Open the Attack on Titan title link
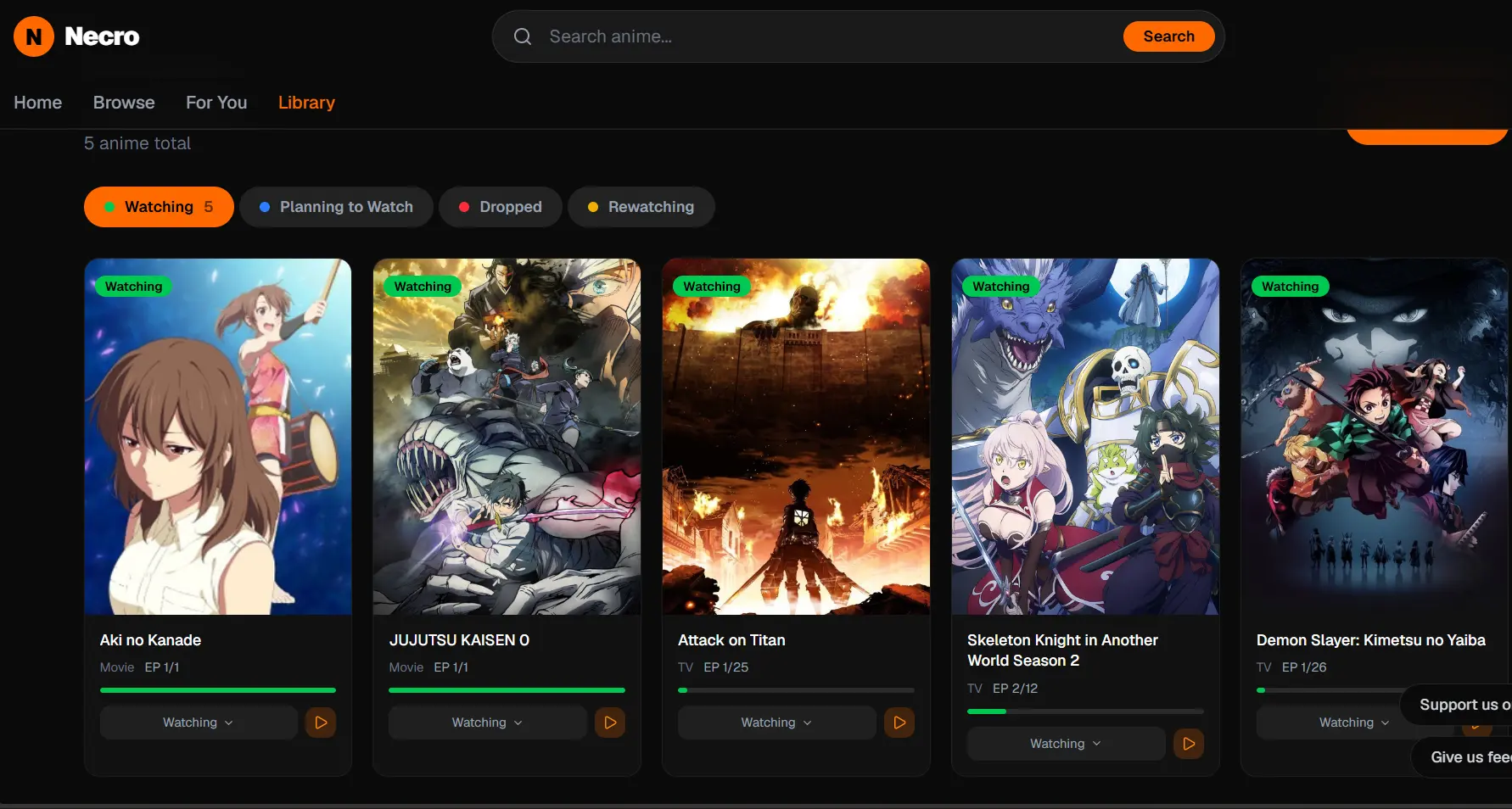 click(x=731, y=640)
